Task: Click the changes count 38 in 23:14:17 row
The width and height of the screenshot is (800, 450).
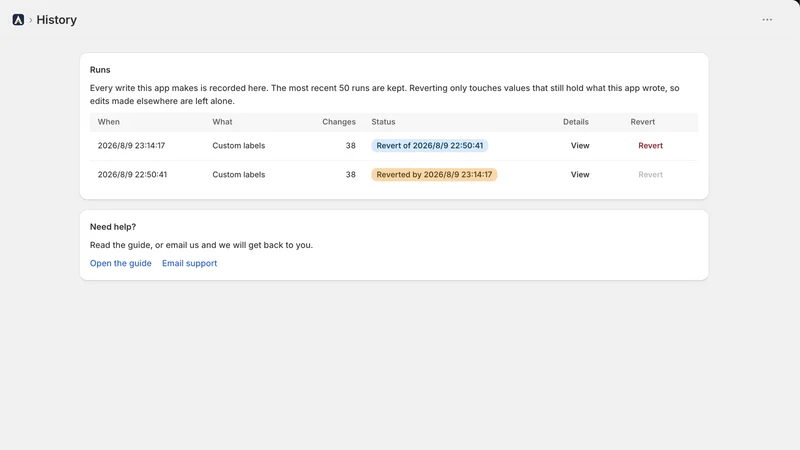Action: click(x=351, y=145)
